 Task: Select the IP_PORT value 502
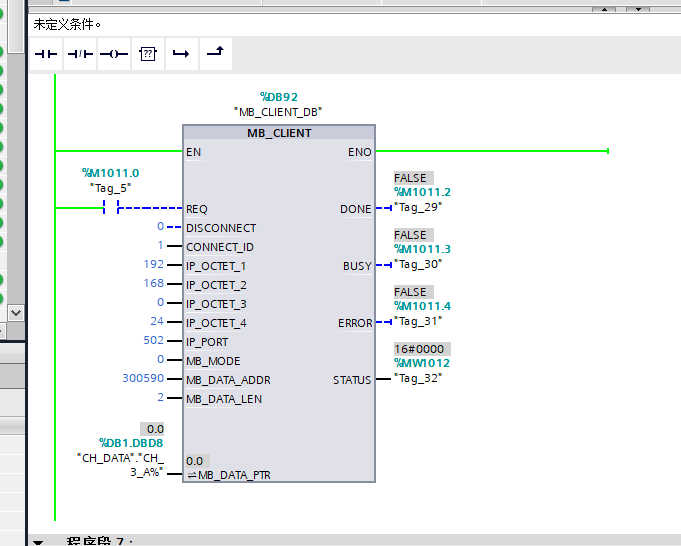pos(153,342)
